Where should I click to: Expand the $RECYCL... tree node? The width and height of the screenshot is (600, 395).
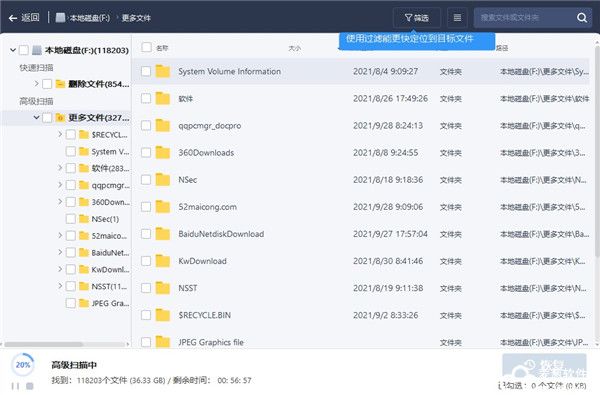[60, 134]
